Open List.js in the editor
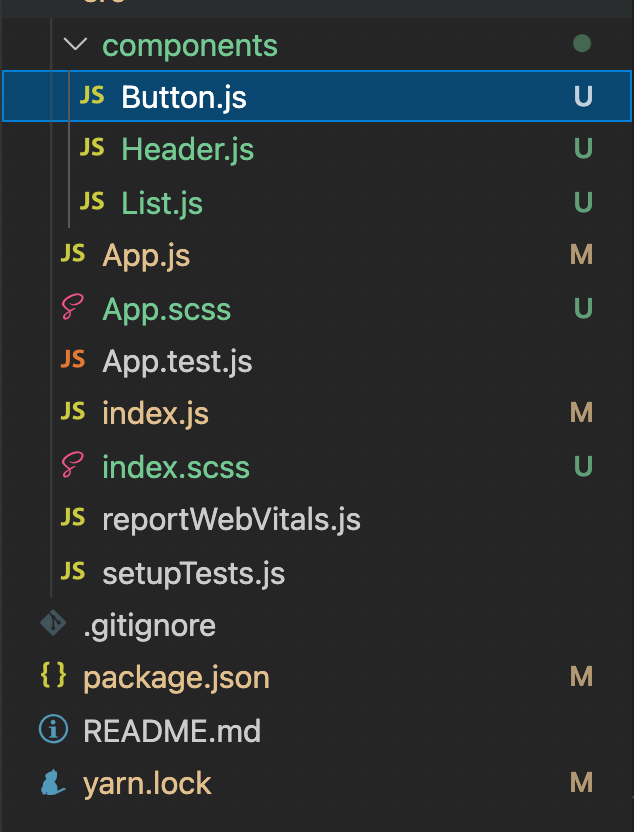 [x=162, y=204]
